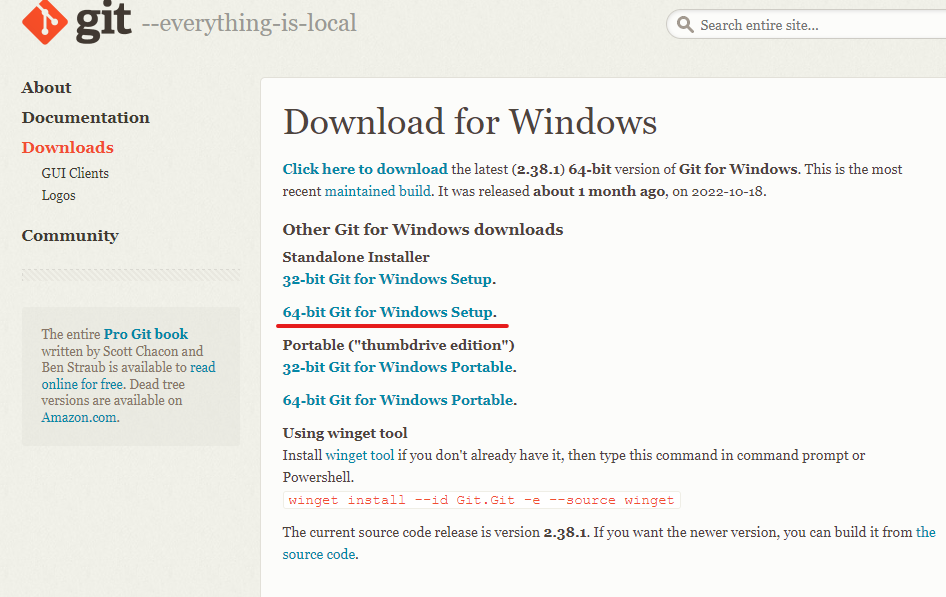This screenshot has width=946, height=597.
Task: Go to the Downloads section
Action: tap(68, 148)
